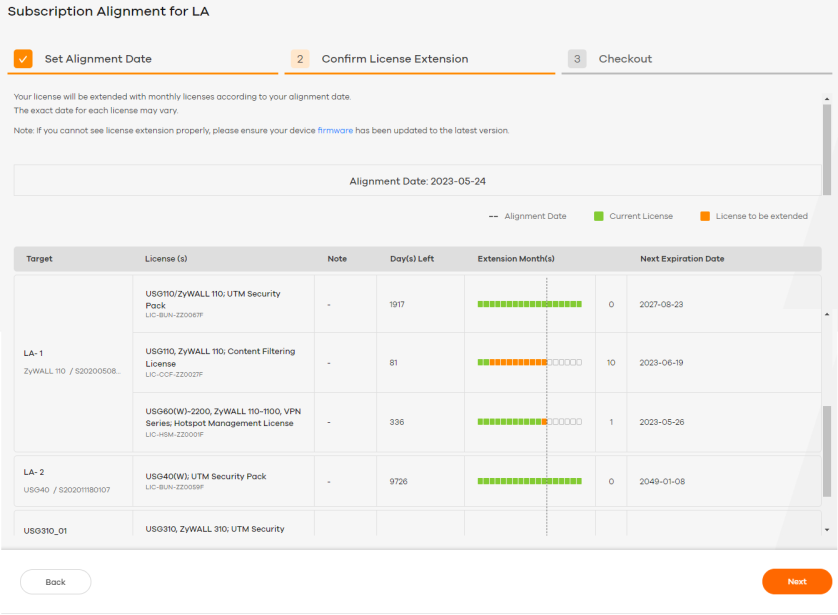Click the License (s) column header

(x=166, y=259)
